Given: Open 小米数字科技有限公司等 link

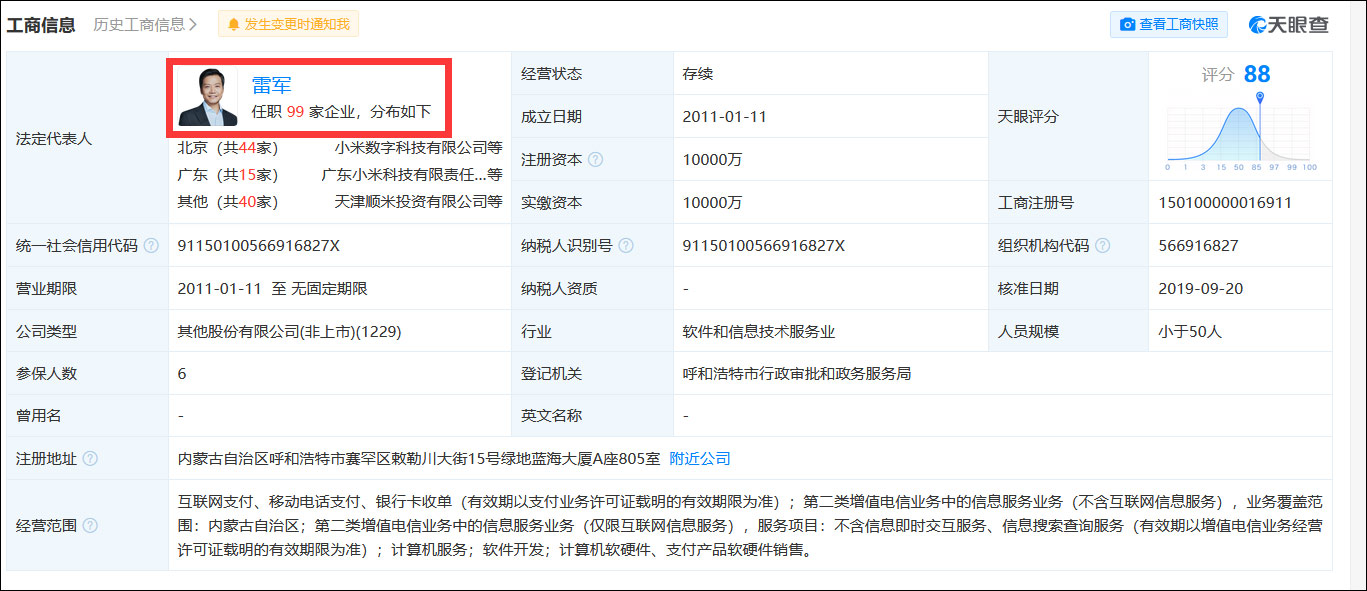Looking at the screenshot, I should point(418,147).
